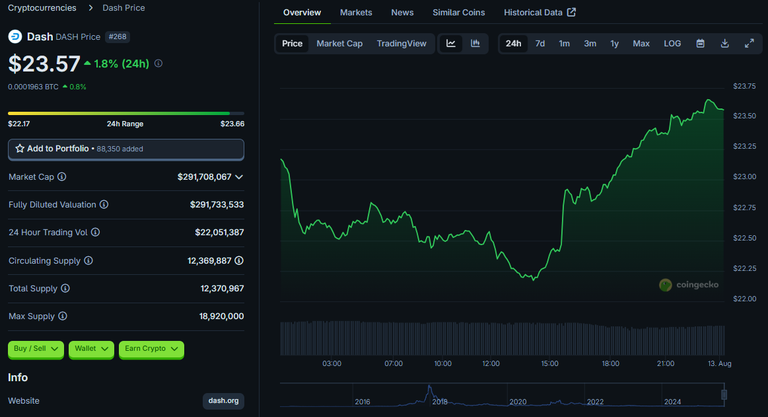
Task: Click the price line chart area
Action: (x=502, y=196)
